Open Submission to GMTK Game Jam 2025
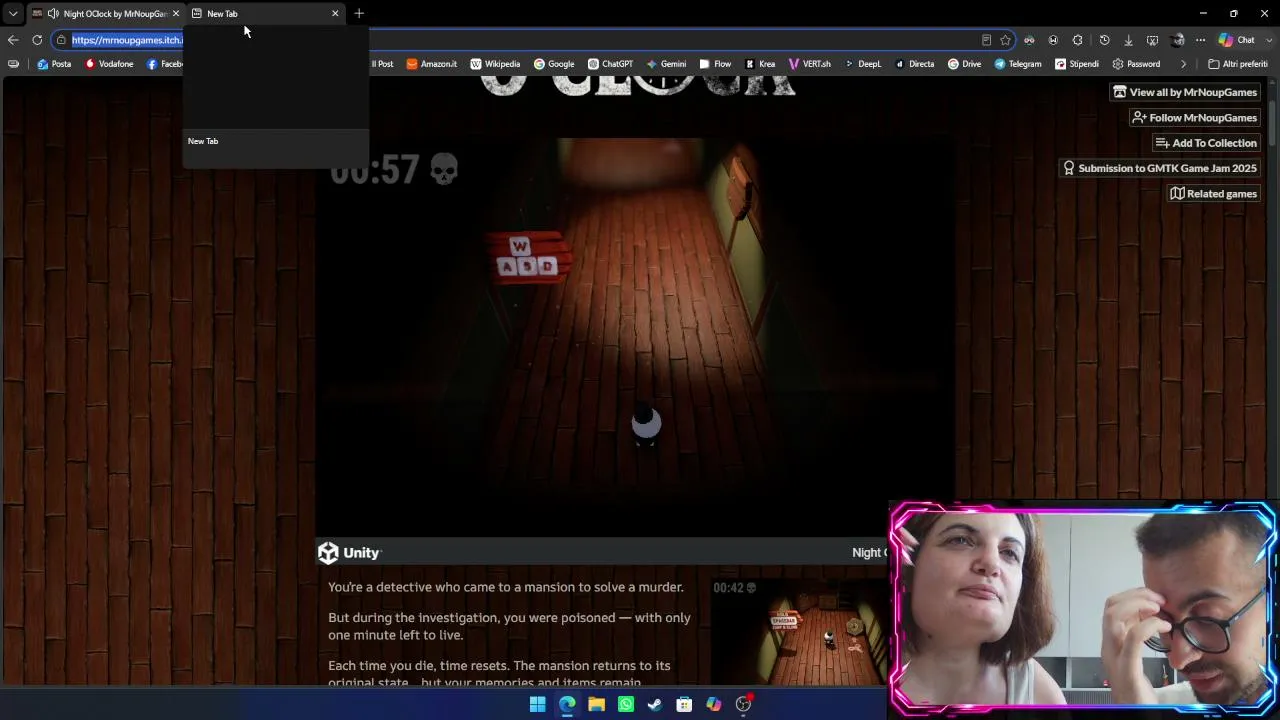The image size is (1280, 720). [1160, 168]
